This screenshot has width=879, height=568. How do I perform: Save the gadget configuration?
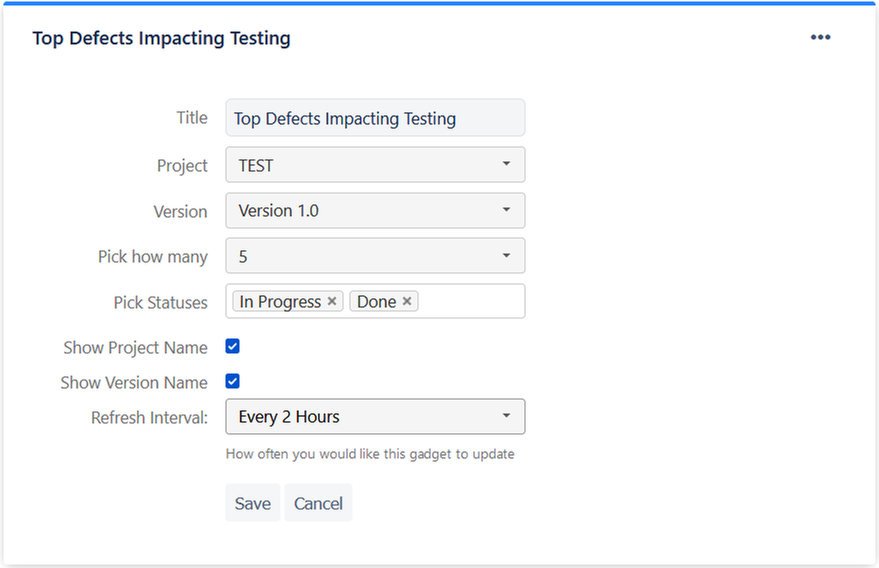tap(252, 503)
